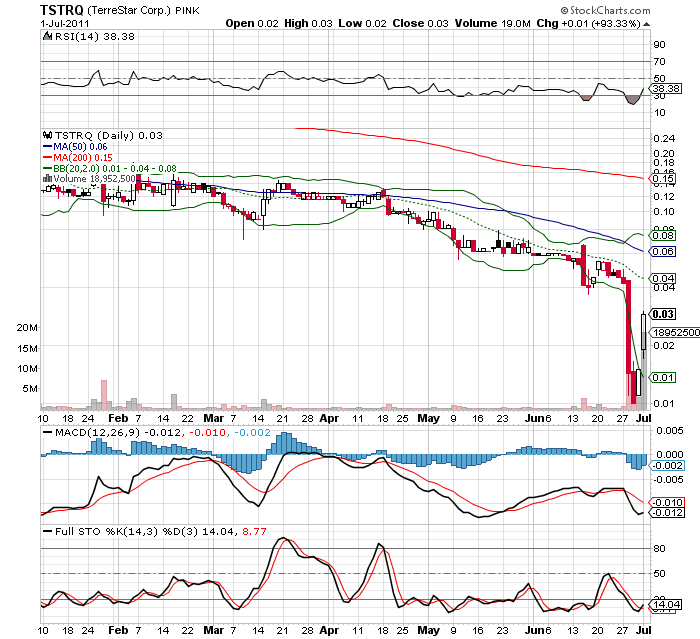This screenshot has height=639, width=700.
Task: Click the StockCharts.com copyright label
Action: (x=605, y=10)
